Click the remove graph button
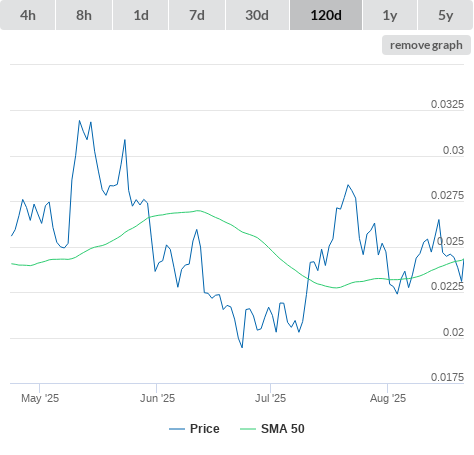The width and height of the screenshot is (474, 455). point(426,45)
